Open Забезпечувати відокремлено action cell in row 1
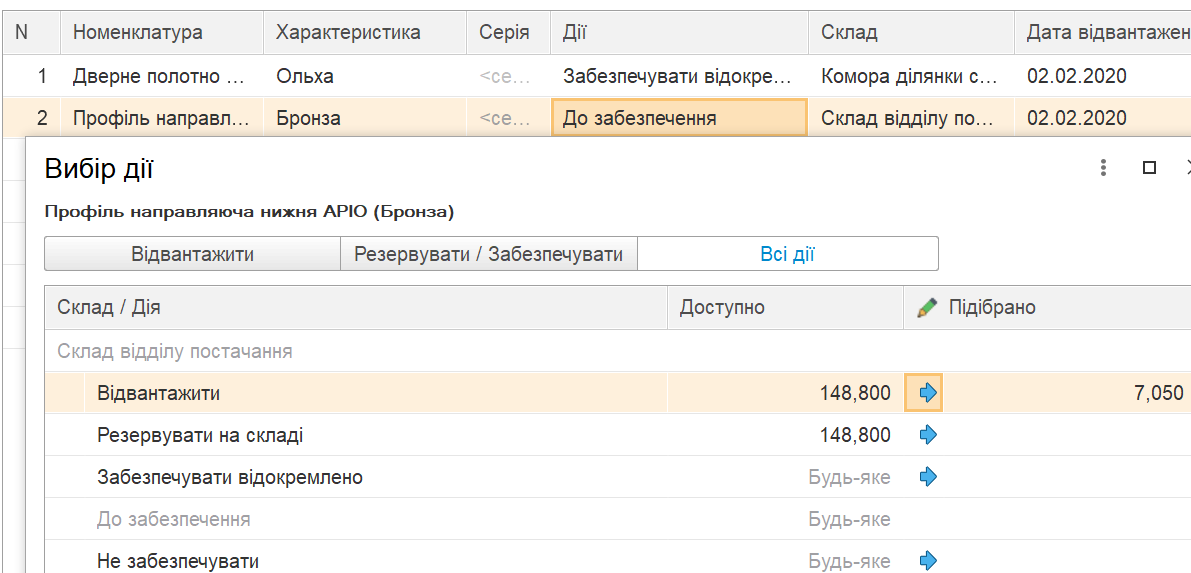The width and height of the screenshot is (1191, 573). [678, 76]
